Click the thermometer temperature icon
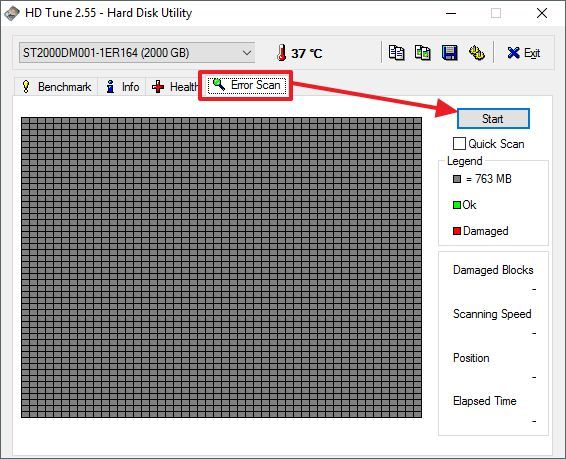The image size is (566, 459). (x=282, y=53)
